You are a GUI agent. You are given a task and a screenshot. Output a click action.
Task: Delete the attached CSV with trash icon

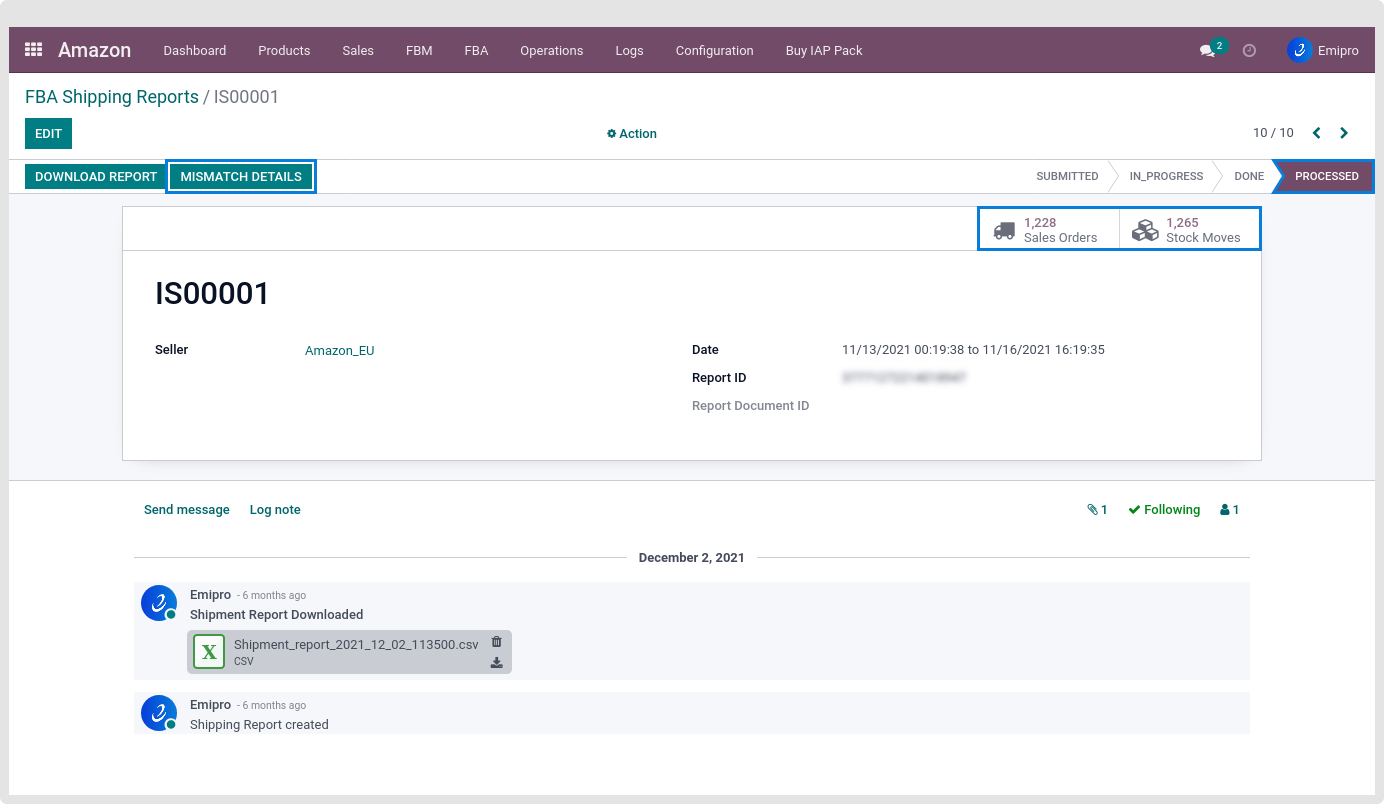pyautogui.click(x=497, y=642)
